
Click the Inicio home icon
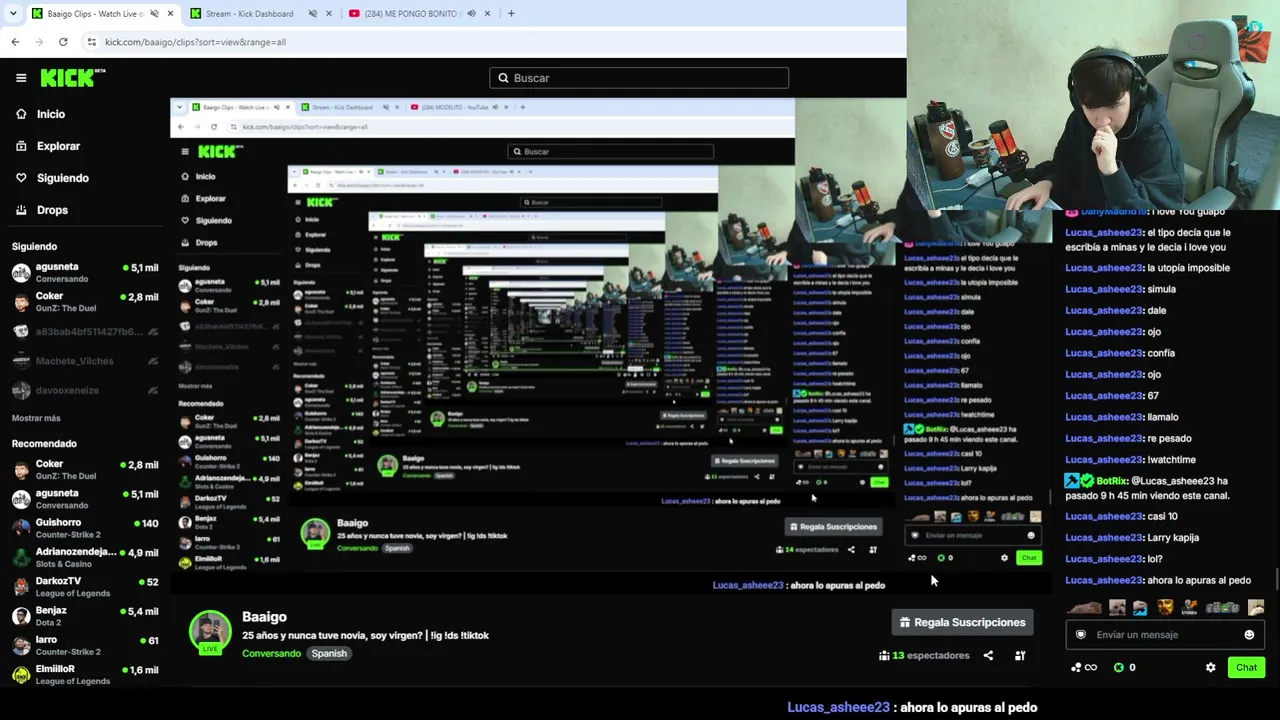pyautogui.click(x=21, y=114)
